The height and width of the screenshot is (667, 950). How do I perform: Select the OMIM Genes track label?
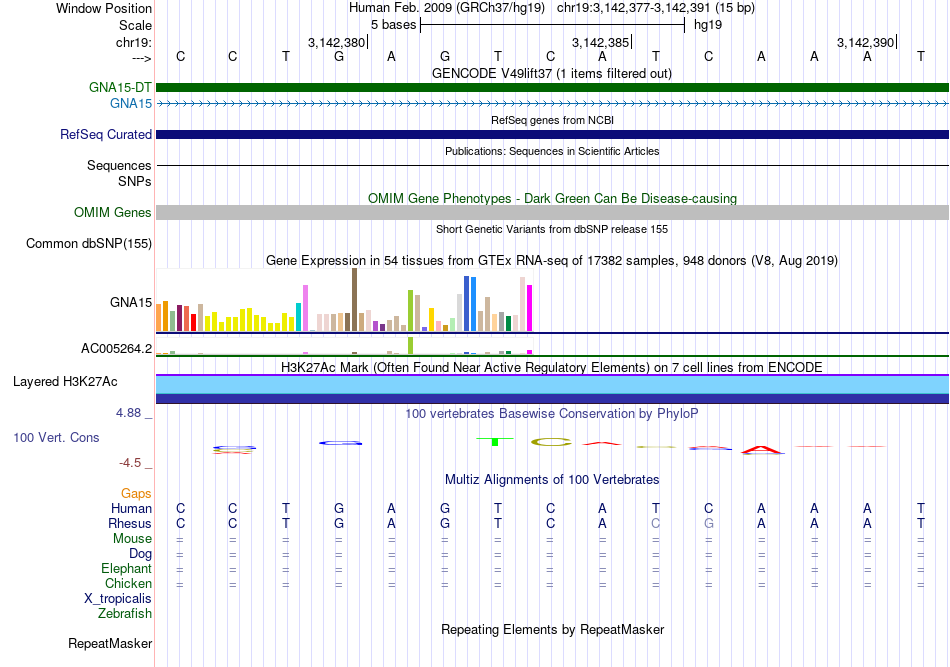[113, 213]
